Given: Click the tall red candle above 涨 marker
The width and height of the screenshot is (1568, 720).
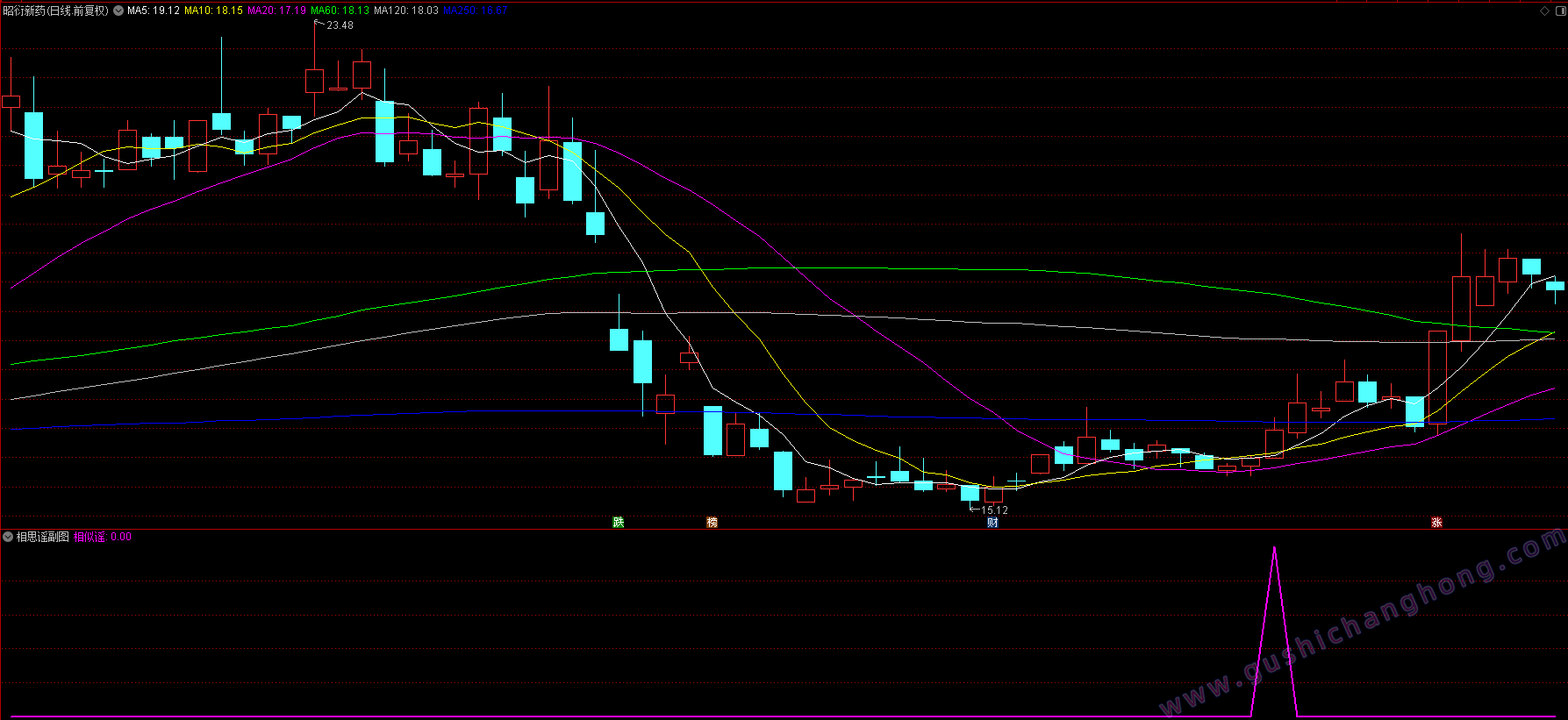Looking at the screenshot, I should pos(1437,377).
